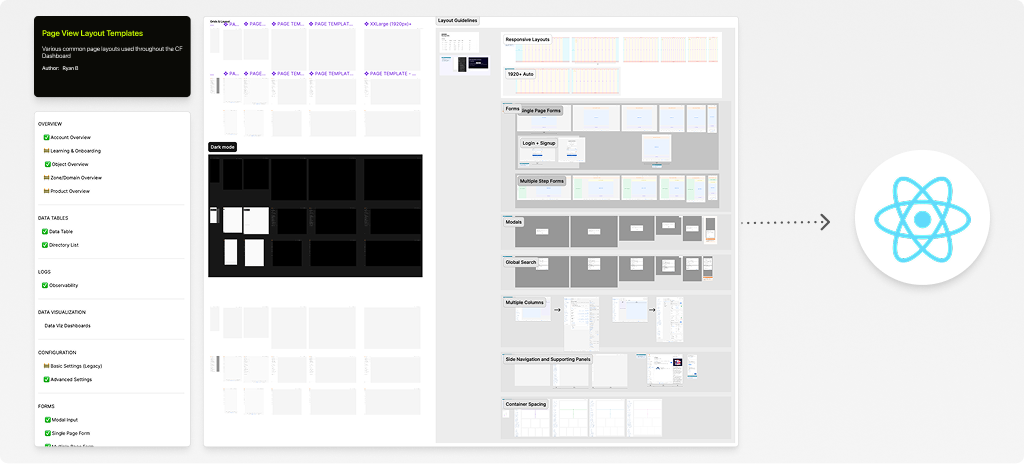The width and height of the screenshot is (1024, 464).
Task: Click the DATA TABLES section heading
Action: (53, 218)
